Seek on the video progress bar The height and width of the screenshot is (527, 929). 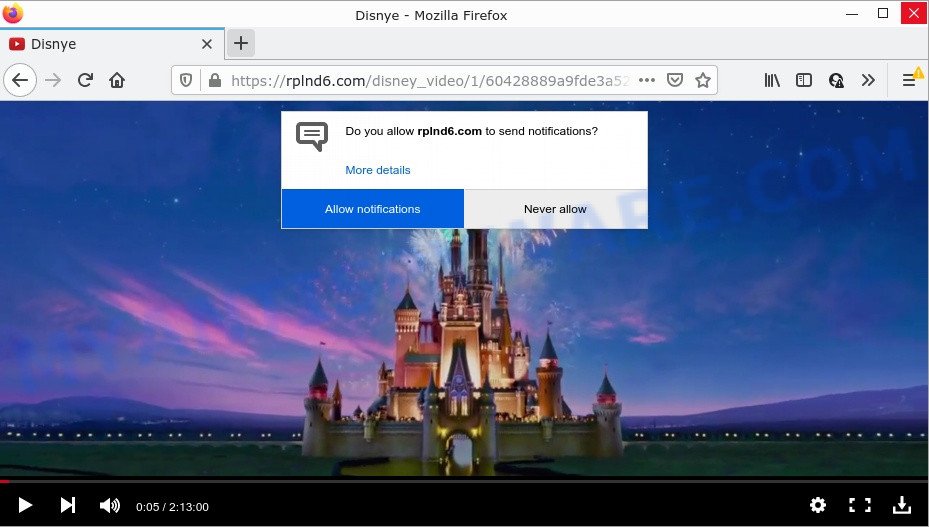point(464,481)
